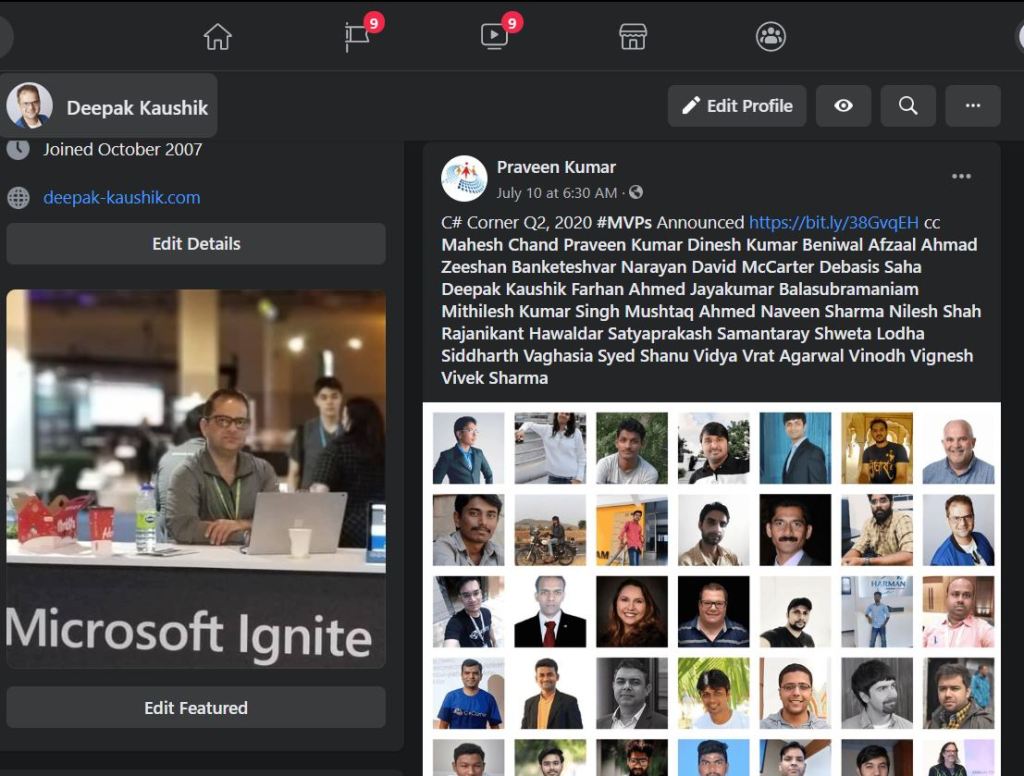Viewport: 1024px width, 776px height.
Task: Open Watch video icon in top navigation
Action: coord(494,37)
